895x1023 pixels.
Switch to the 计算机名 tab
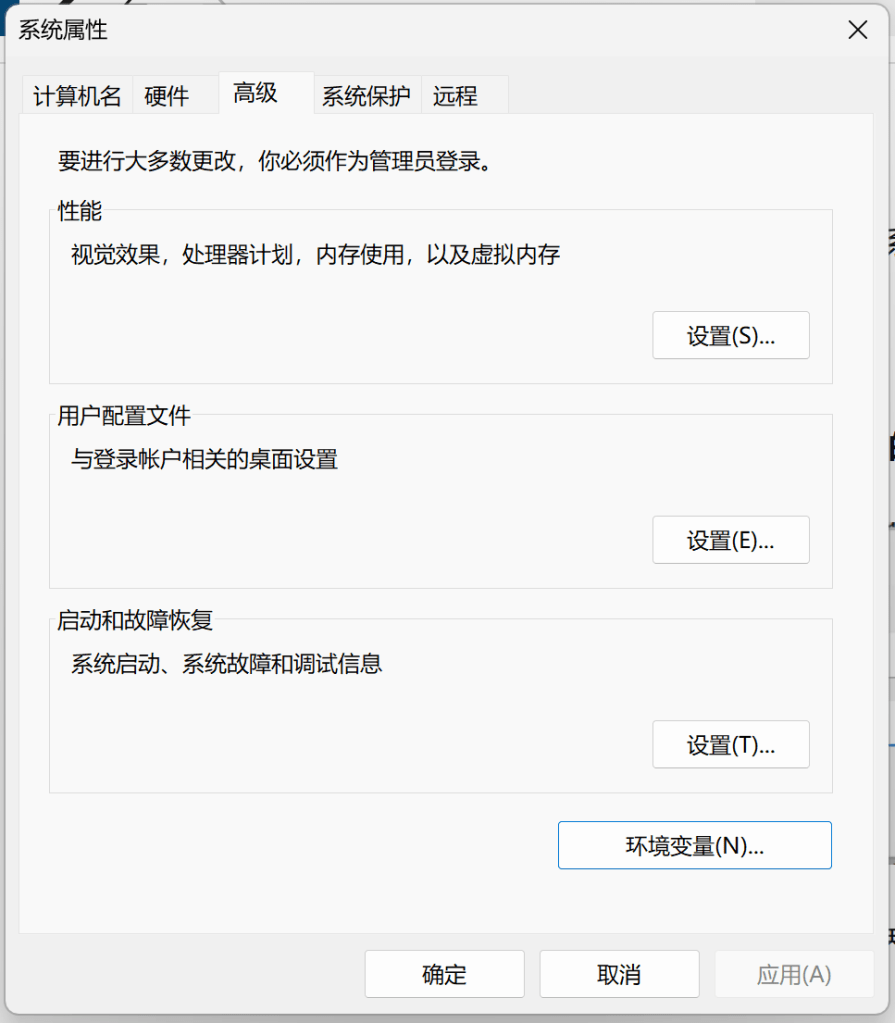[x=77, y=96]
